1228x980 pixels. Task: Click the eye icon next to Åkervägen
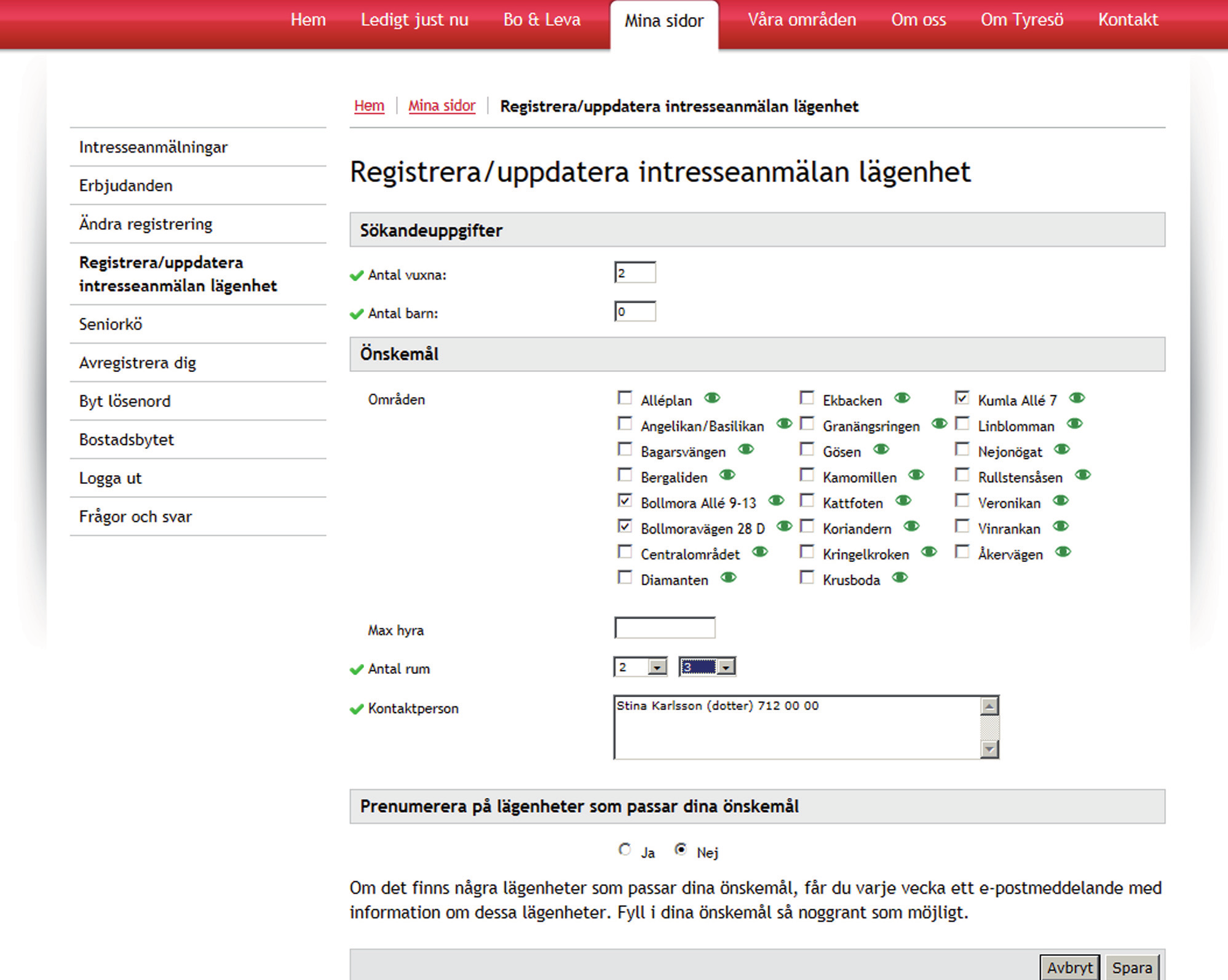(1063, 551)
